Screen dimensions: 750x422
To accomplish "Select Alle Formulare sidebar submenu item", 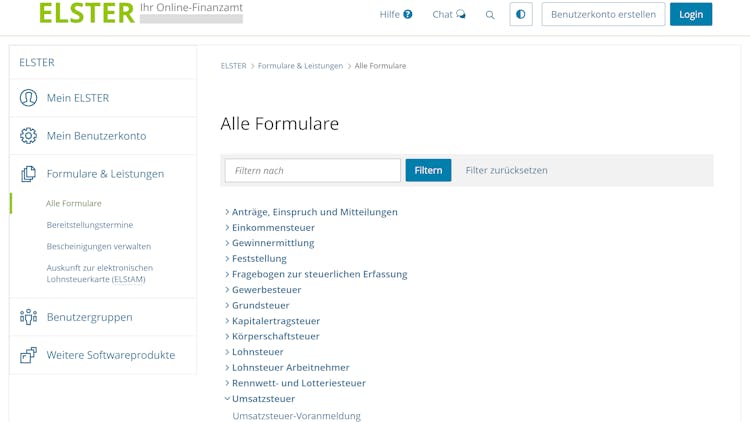I will tap(74, 203).
